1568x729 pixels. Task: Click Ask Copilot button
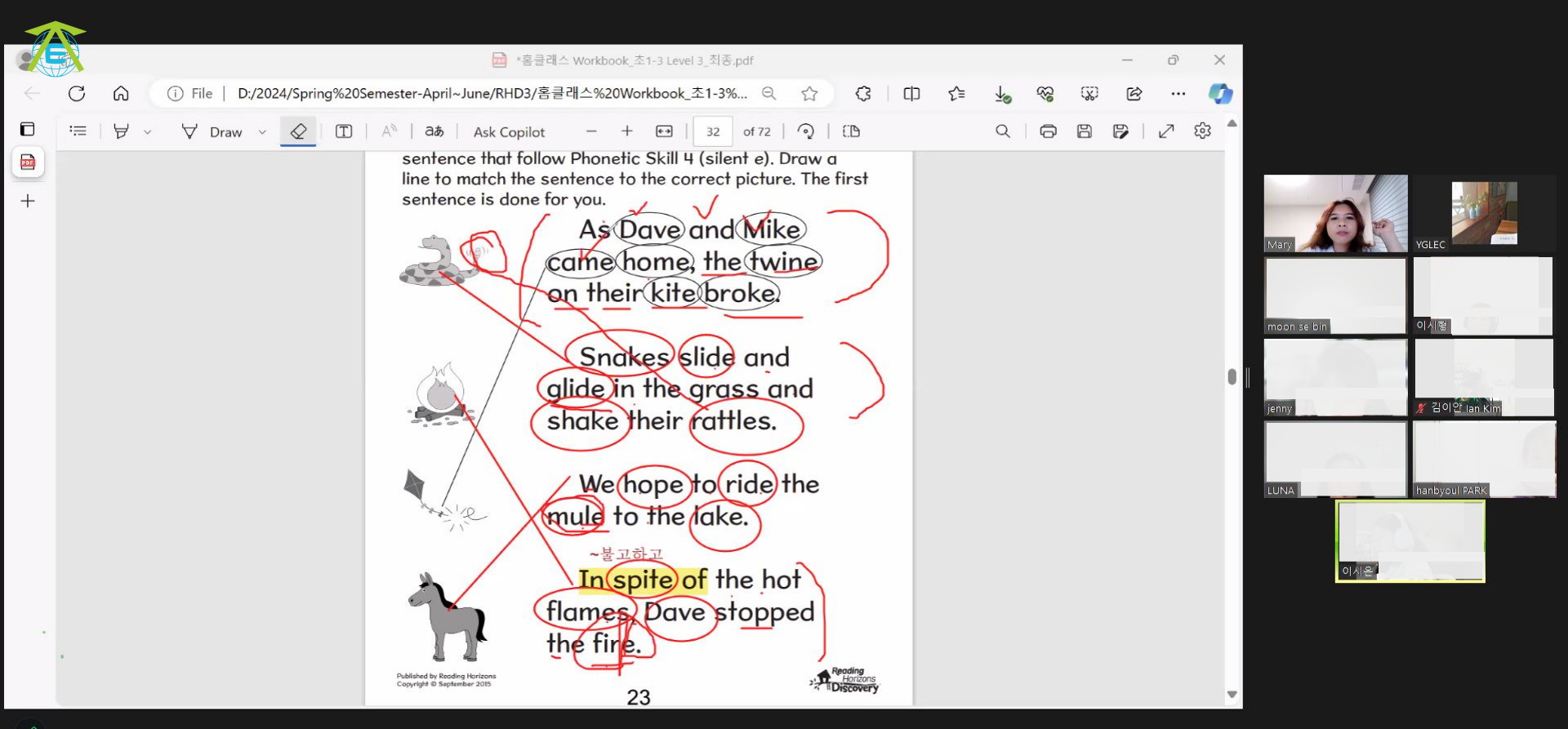(509, 131)
